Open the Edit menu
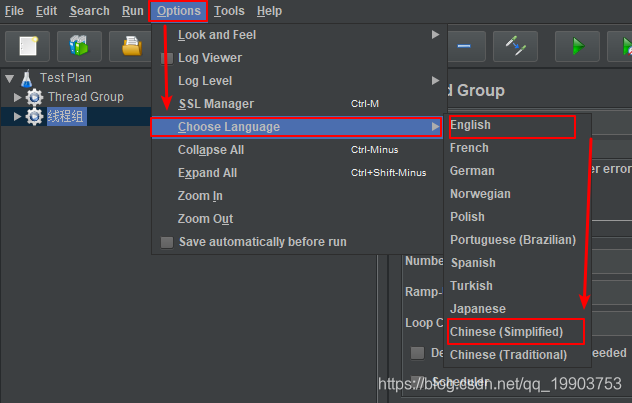632x403 pixels. pyautogui.click(x=46, y=11)
